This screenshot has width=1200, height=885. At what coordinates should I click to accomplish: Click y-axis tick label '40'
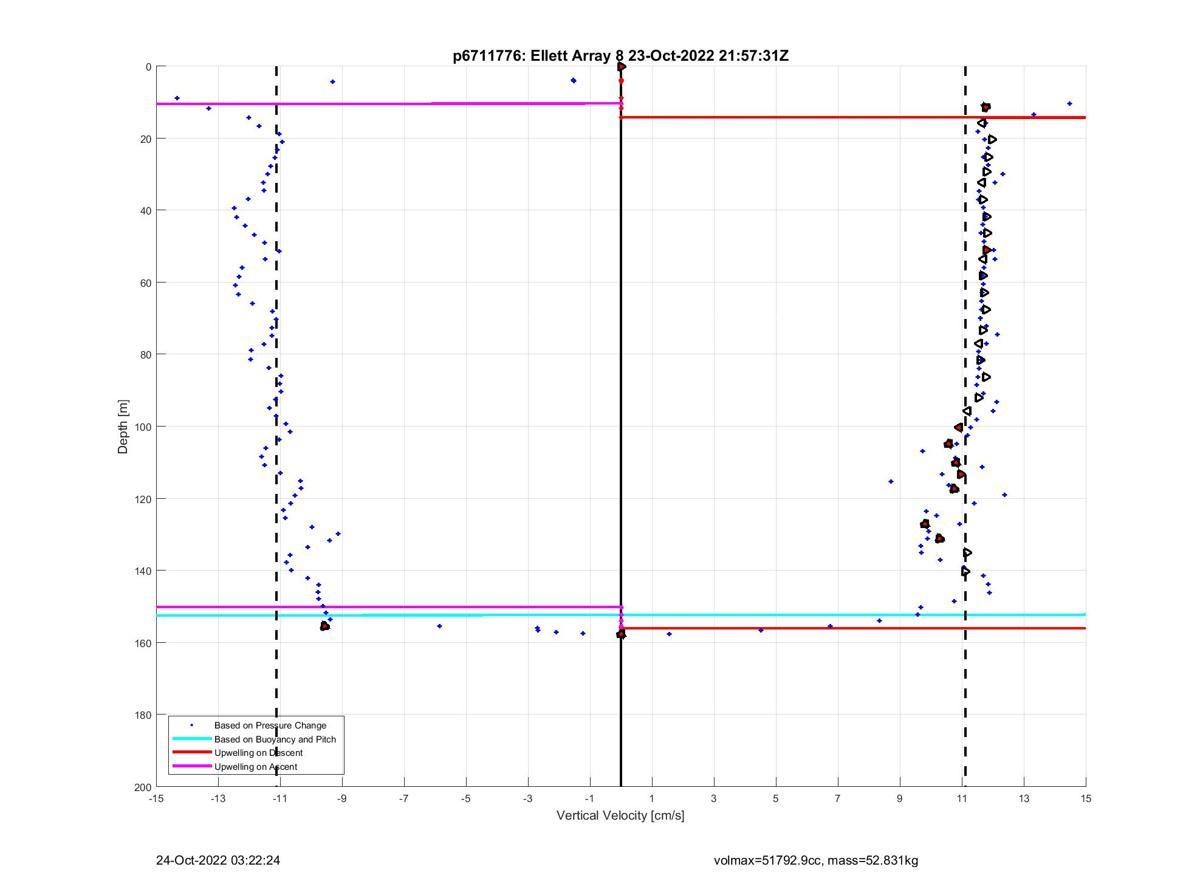pyautogui.click(x=145, y=211)
